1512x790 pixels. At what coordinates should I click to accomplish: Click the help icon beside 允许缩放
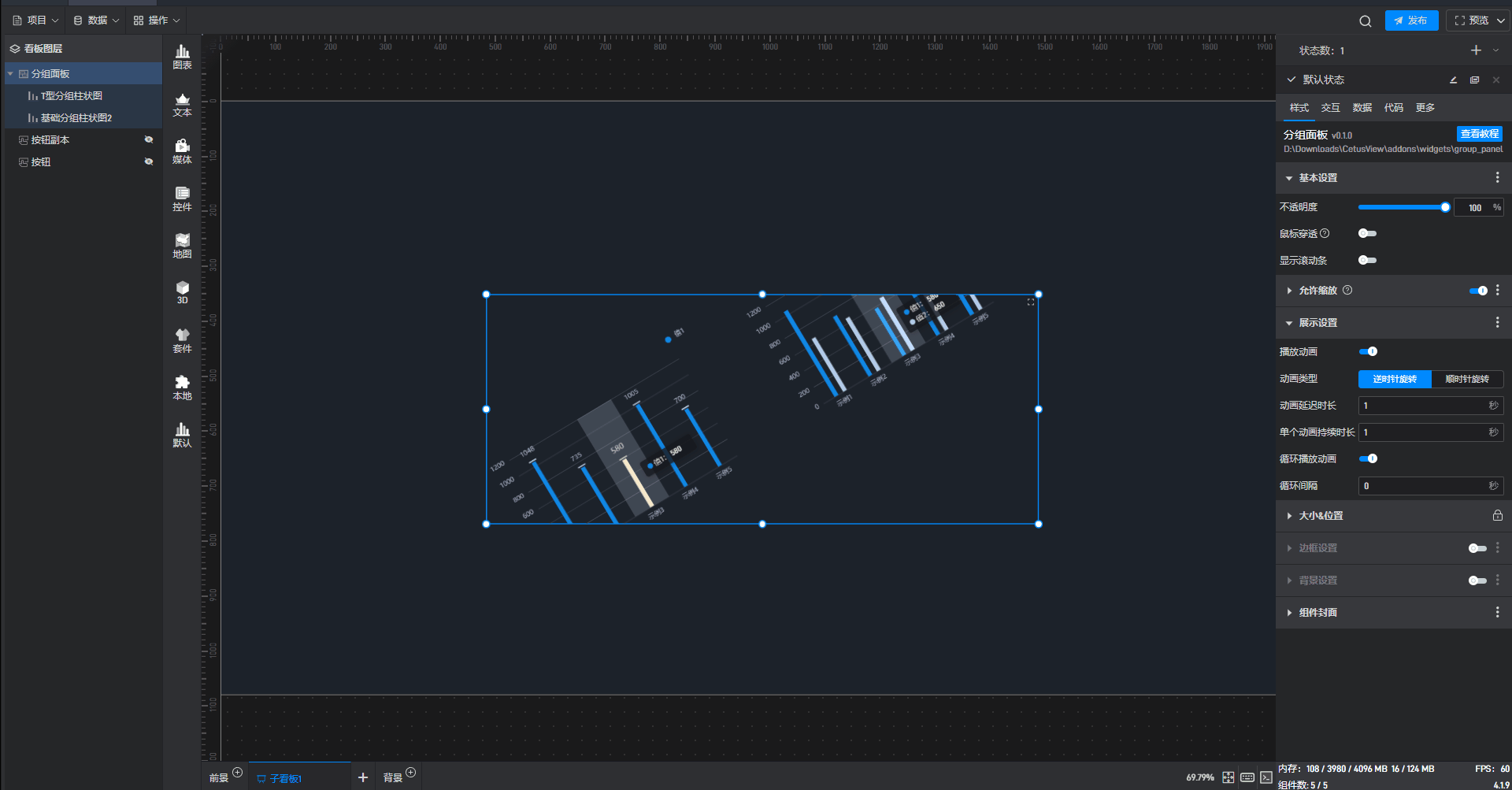(x=1347, y=290)
